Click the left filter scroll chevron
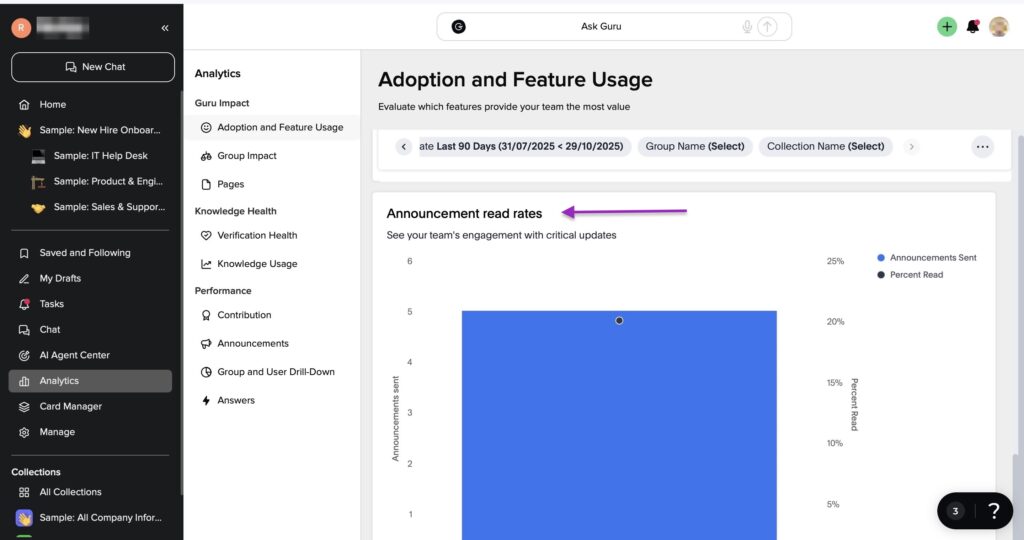1024x540 pixels. tap(404, 146)
